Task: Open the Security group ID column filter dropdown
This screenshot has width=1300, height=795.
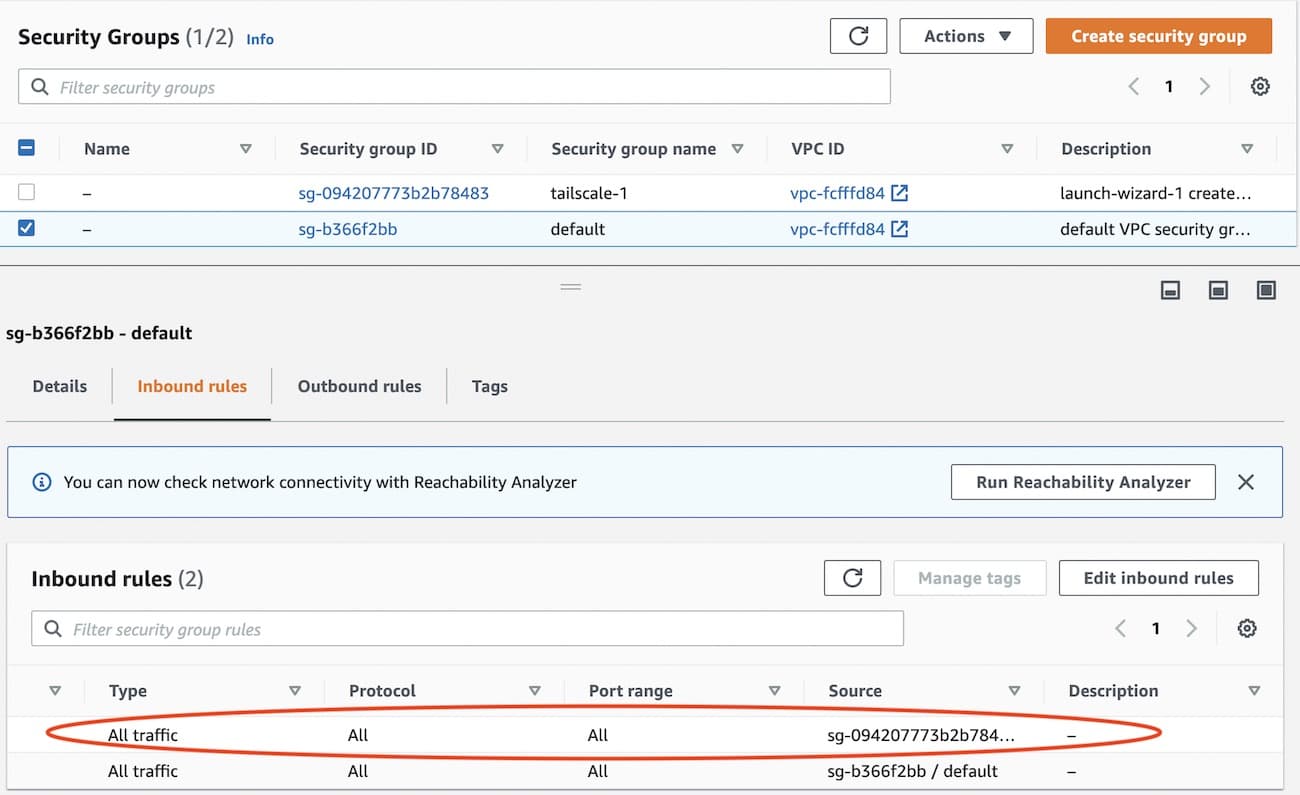Action: 498,148
